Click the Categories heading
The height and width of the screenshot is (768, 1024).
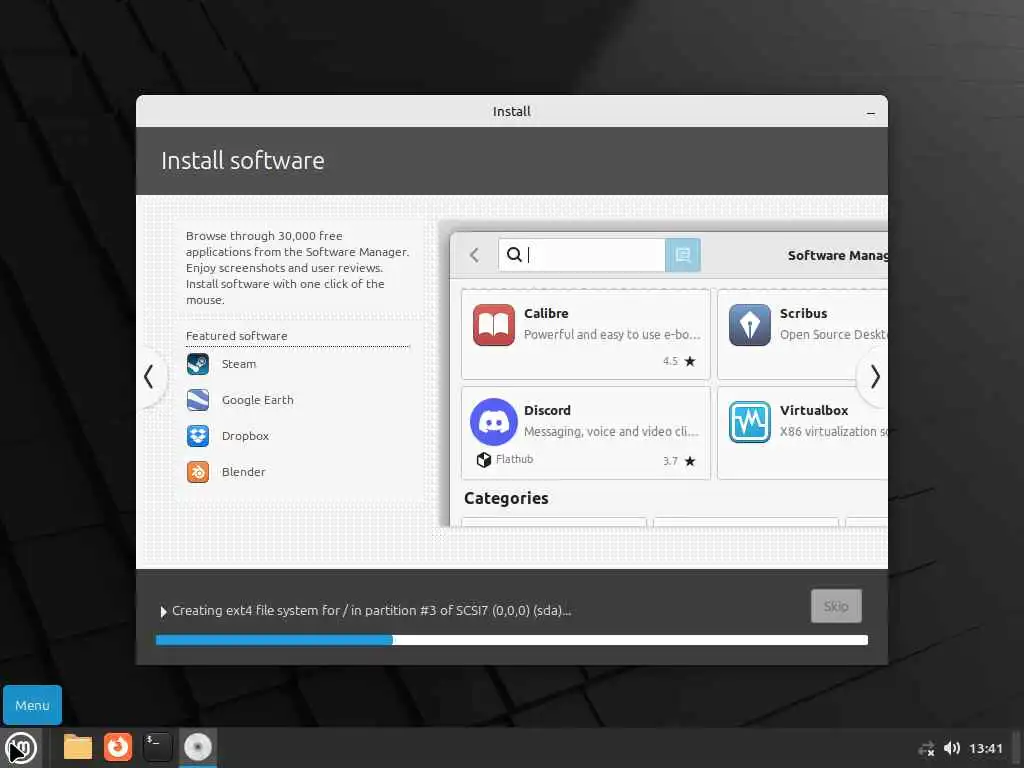tap(506, 498)
